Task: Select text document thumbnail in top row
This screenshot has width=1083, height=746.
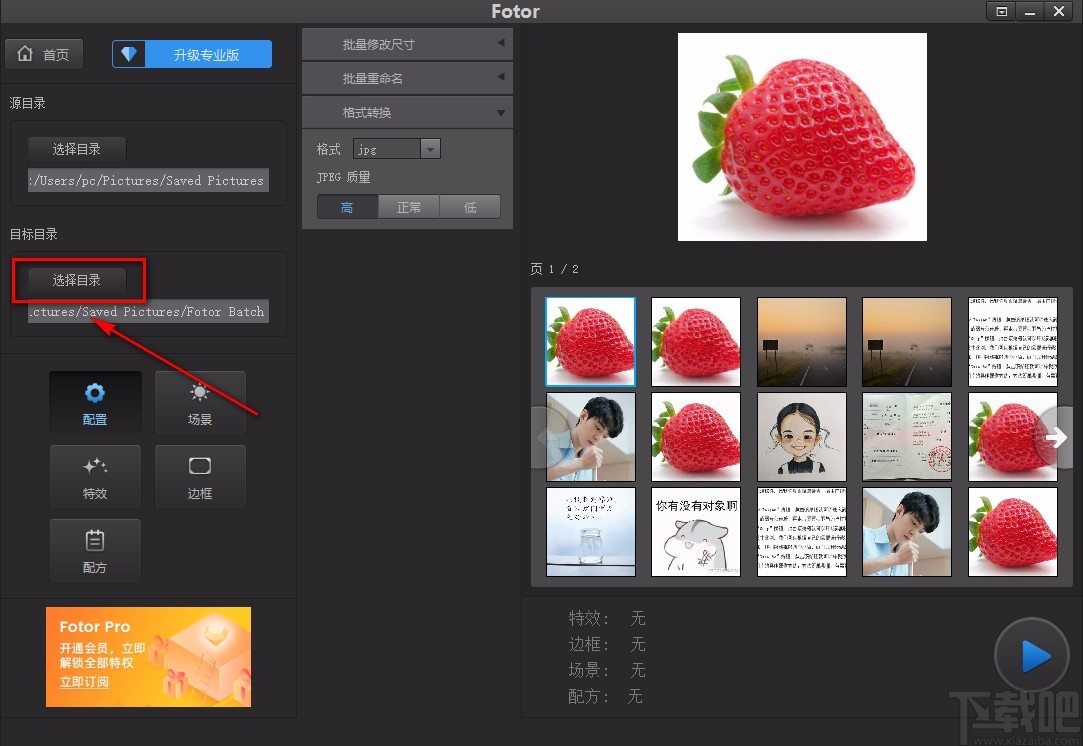Action: tap(1013, 342)
